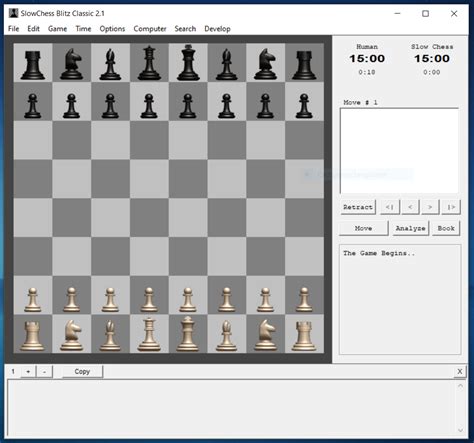
Task: Select the white pawn on g2
Action: point(265,300)
